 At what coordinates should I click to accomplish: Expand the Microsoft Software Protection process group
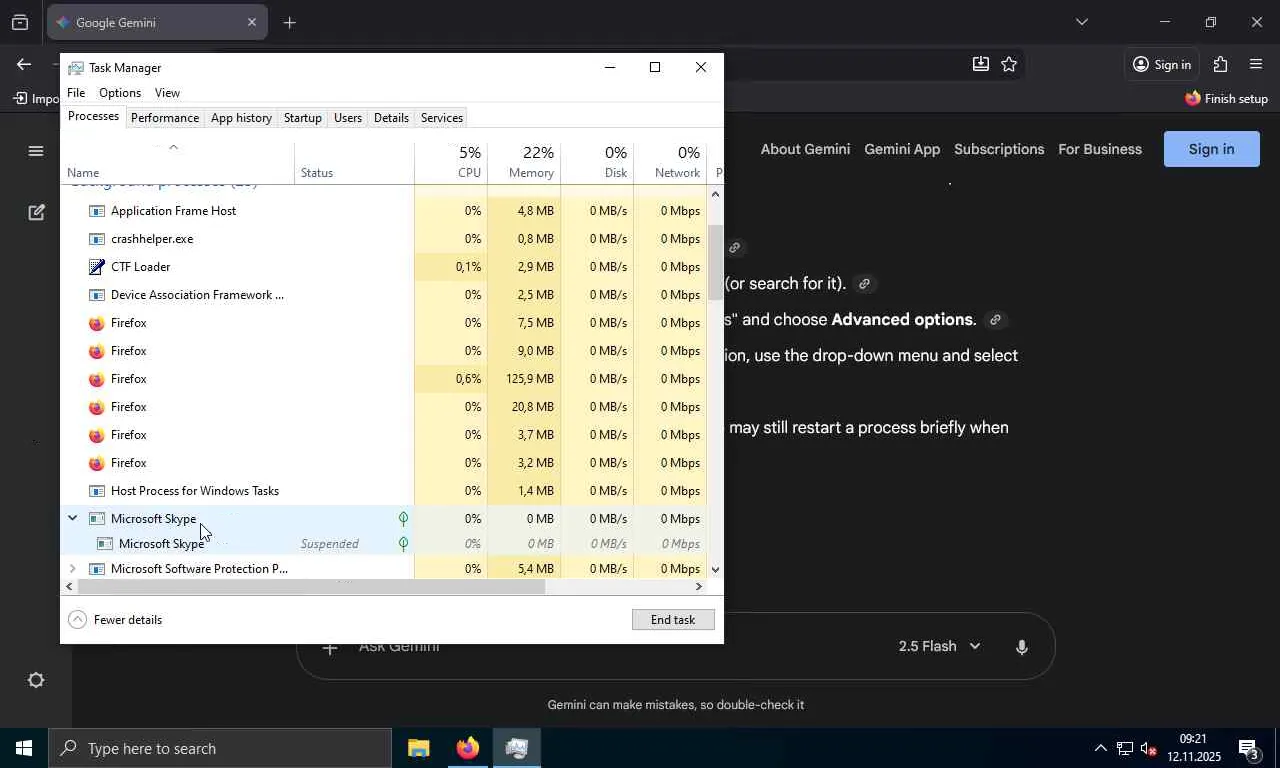pyautogui.click(x=72, y=569)
